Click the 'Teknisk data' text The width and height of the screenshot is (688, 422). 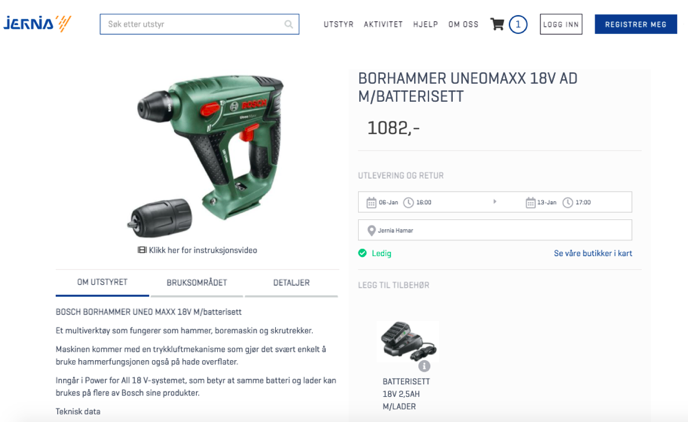(78, 411)
